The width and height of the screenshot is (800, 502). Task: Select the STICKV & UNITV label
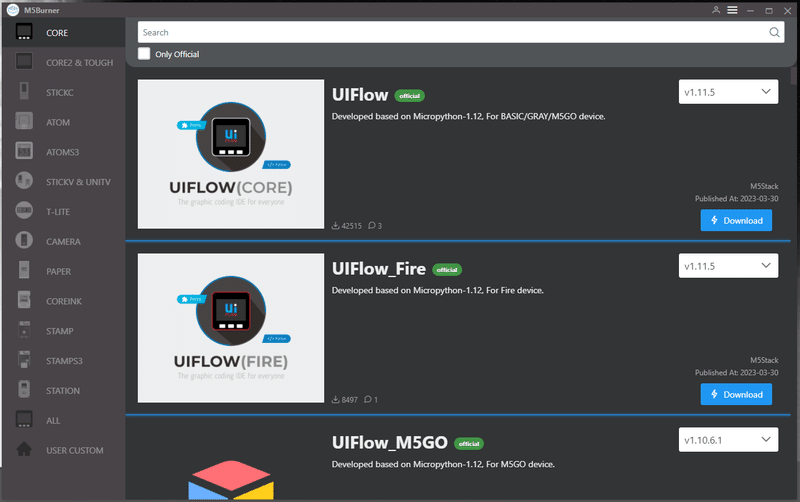(78, 182)
